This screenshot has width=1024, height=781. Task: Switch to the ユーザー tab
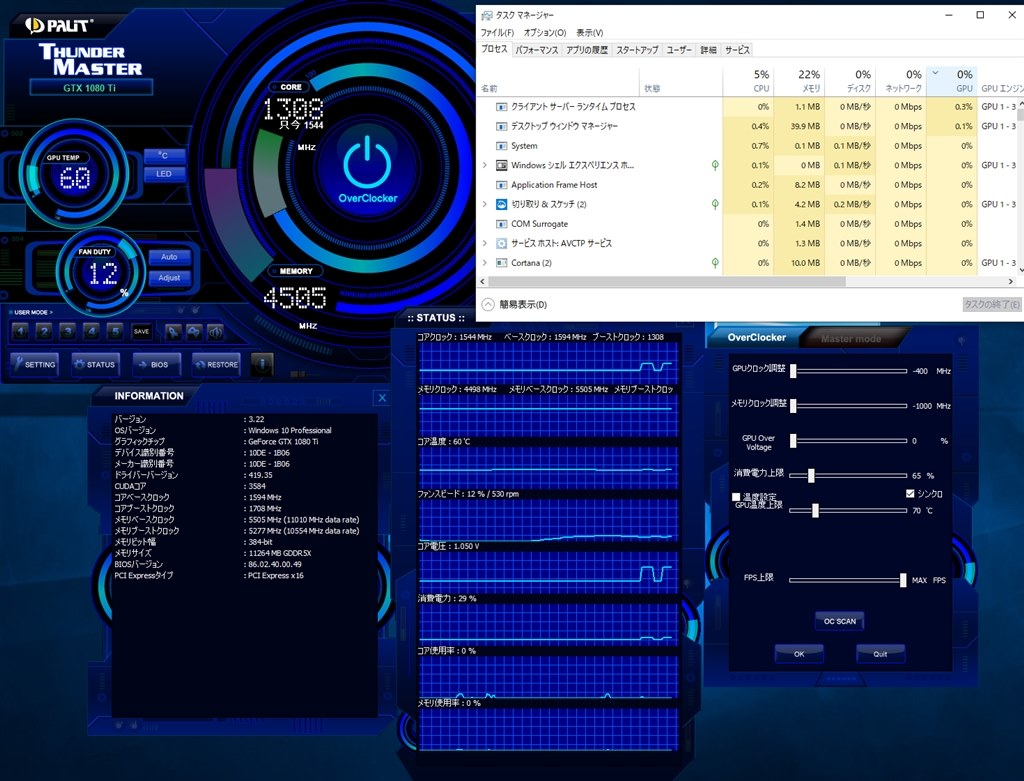(679, 50)
